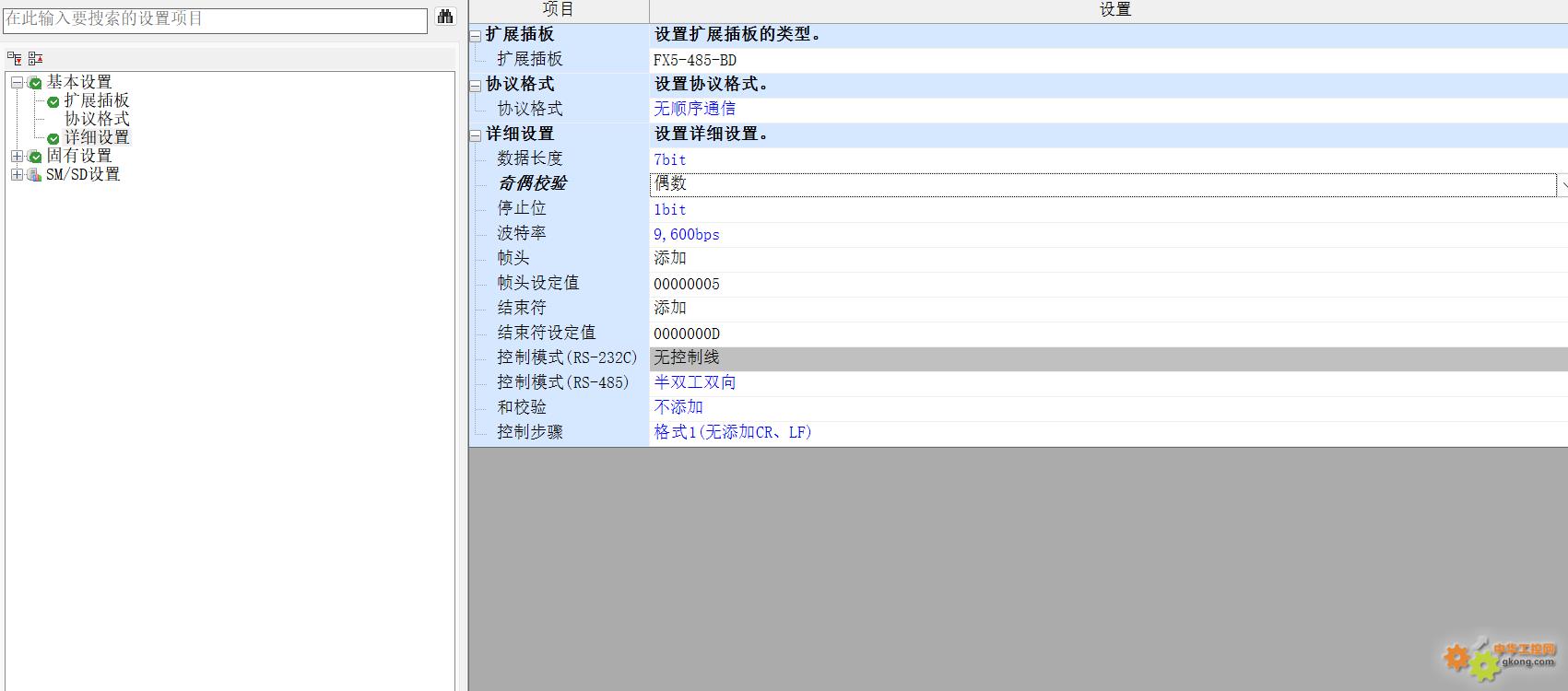
Task: Click the 控制模式(RS-485) value 半双工双向
Action: 695,382
